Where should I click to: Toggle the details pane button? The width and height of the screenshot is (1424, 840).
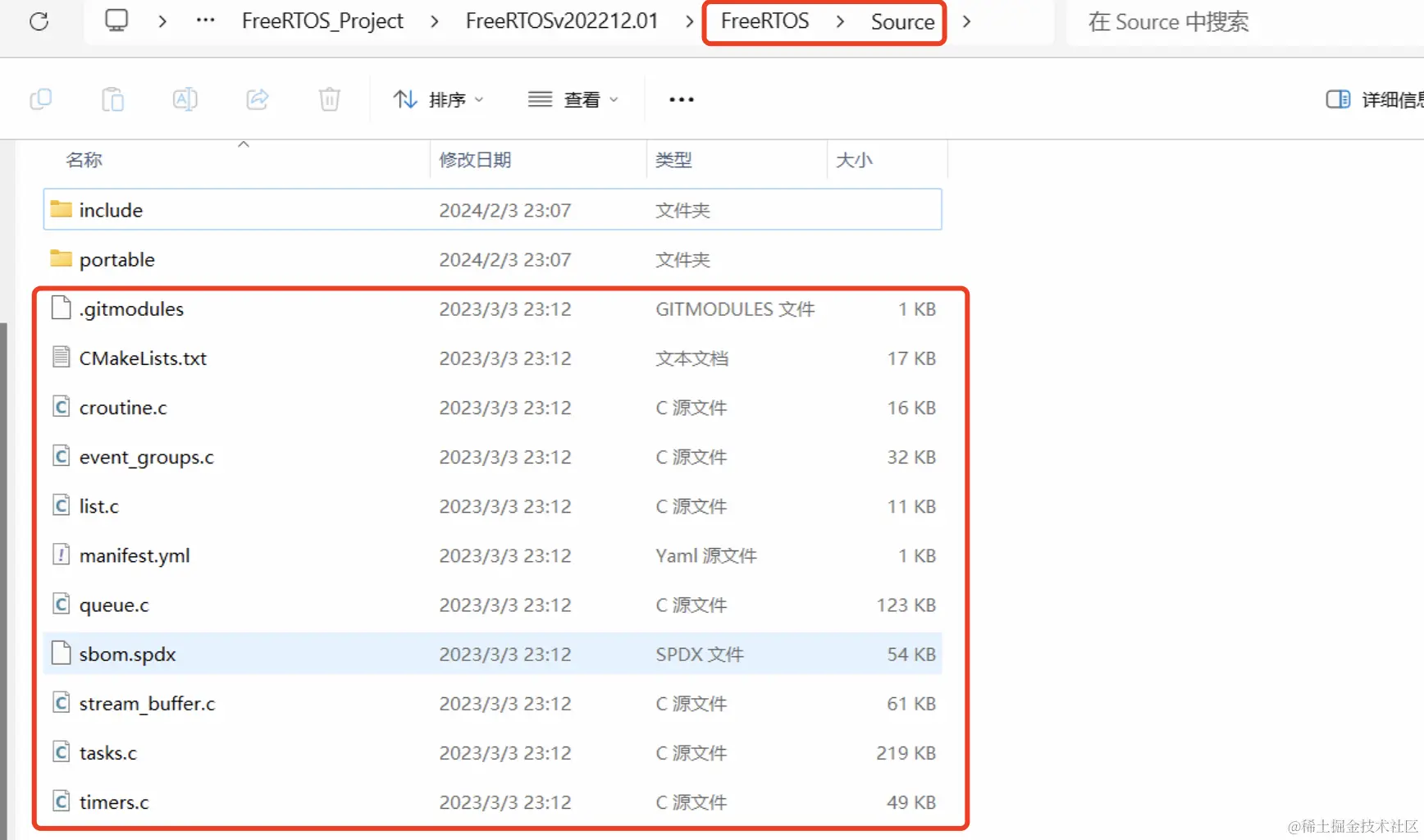[1338, 99]
